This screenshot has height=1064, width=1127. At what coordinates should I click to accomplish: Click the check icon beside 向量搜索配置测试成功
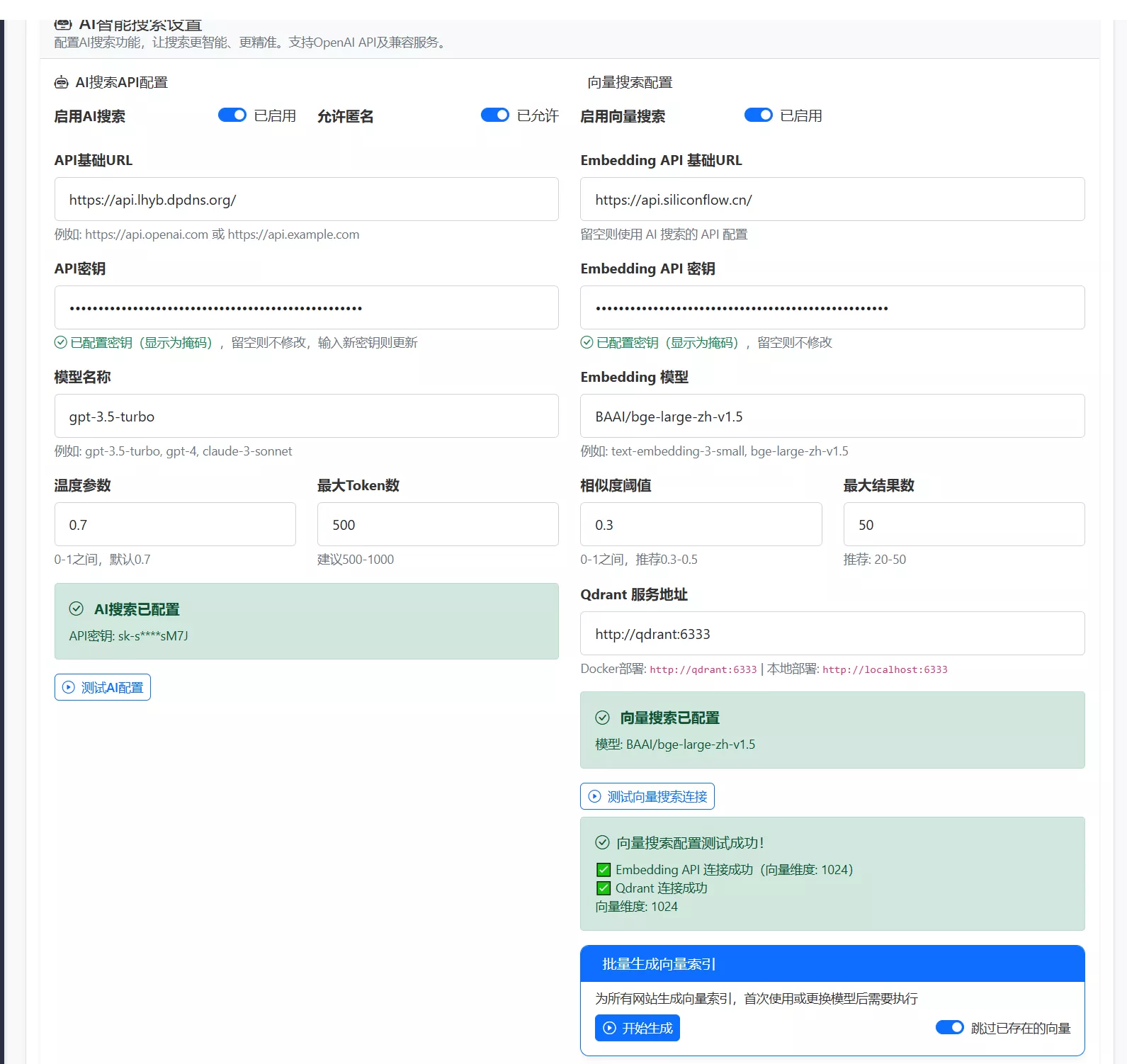click(602, 842)
